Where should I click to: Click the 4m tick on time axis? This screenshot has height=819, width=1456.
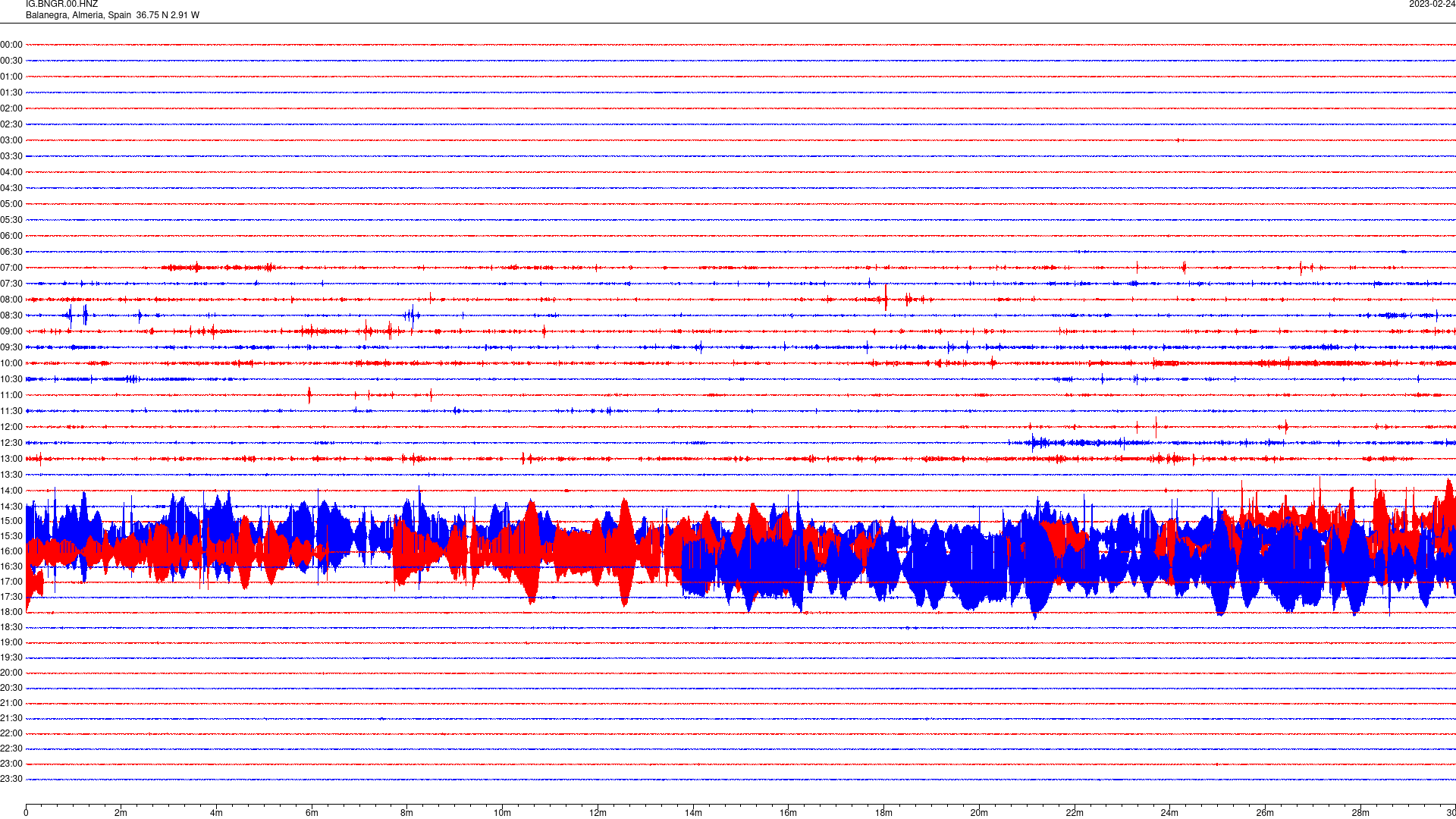tap(216, 813)
